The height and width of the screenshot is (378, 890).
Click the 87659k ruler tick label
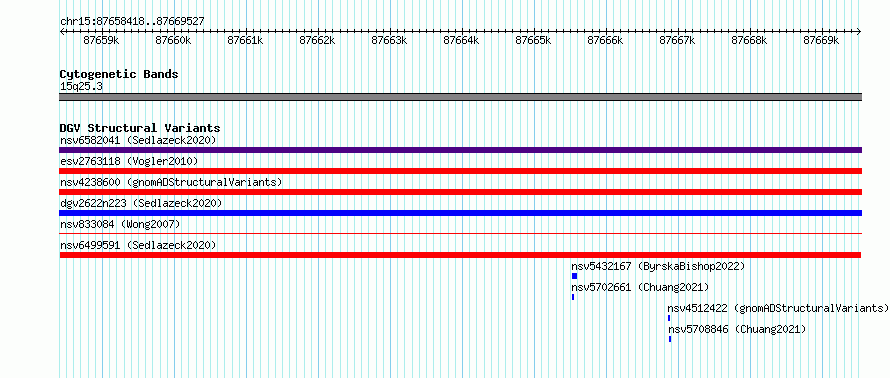(101, 40)
